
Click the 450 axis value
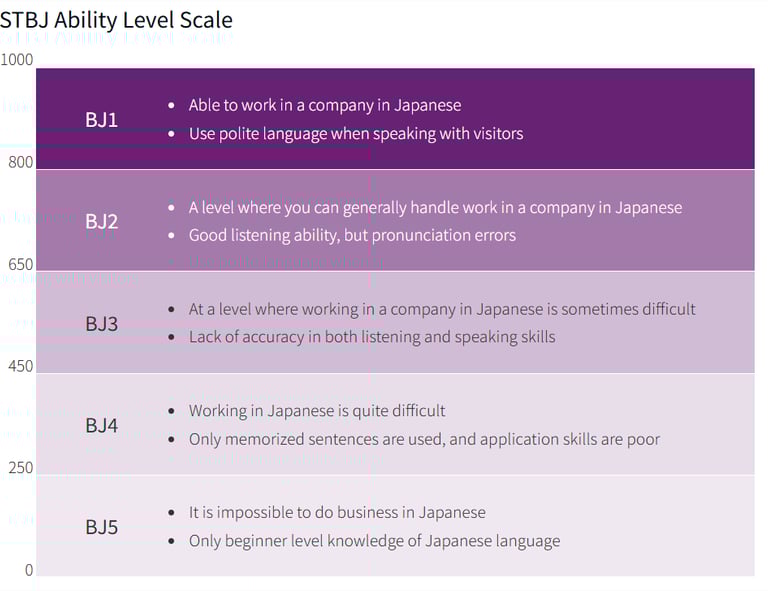20,366
